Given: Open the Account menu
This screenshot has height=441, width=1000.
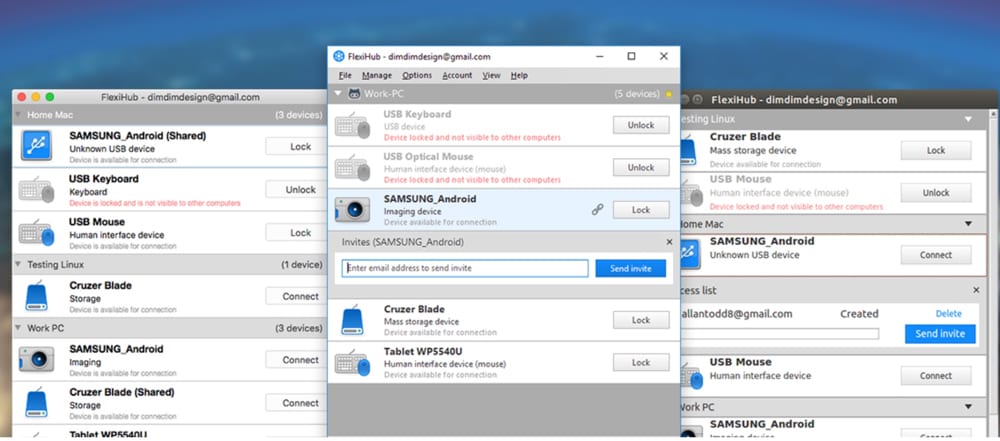Looking at the screenshot, I should click(x=457, y=75).
